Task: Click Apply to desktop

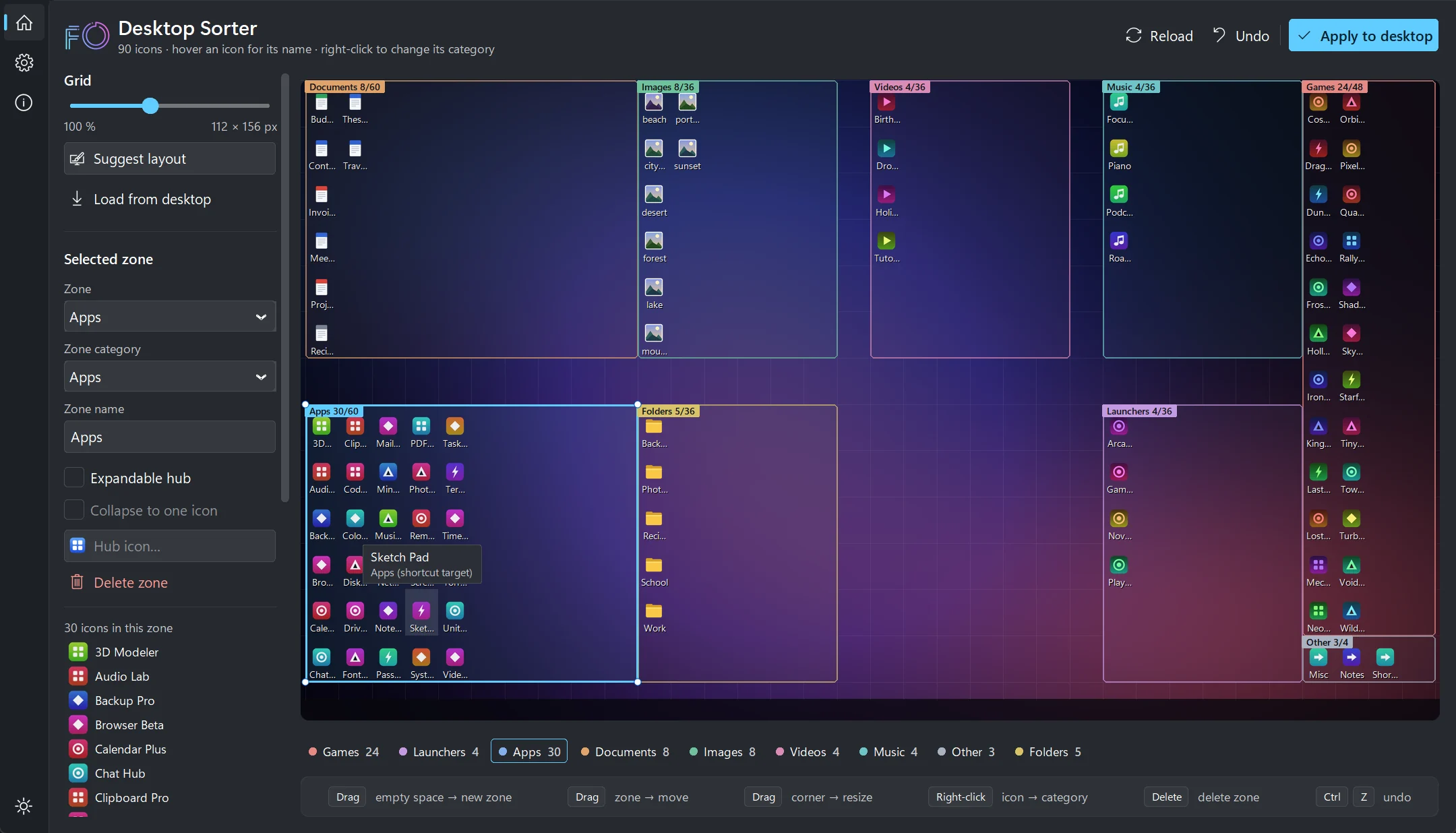Action: coord(1364,36)
